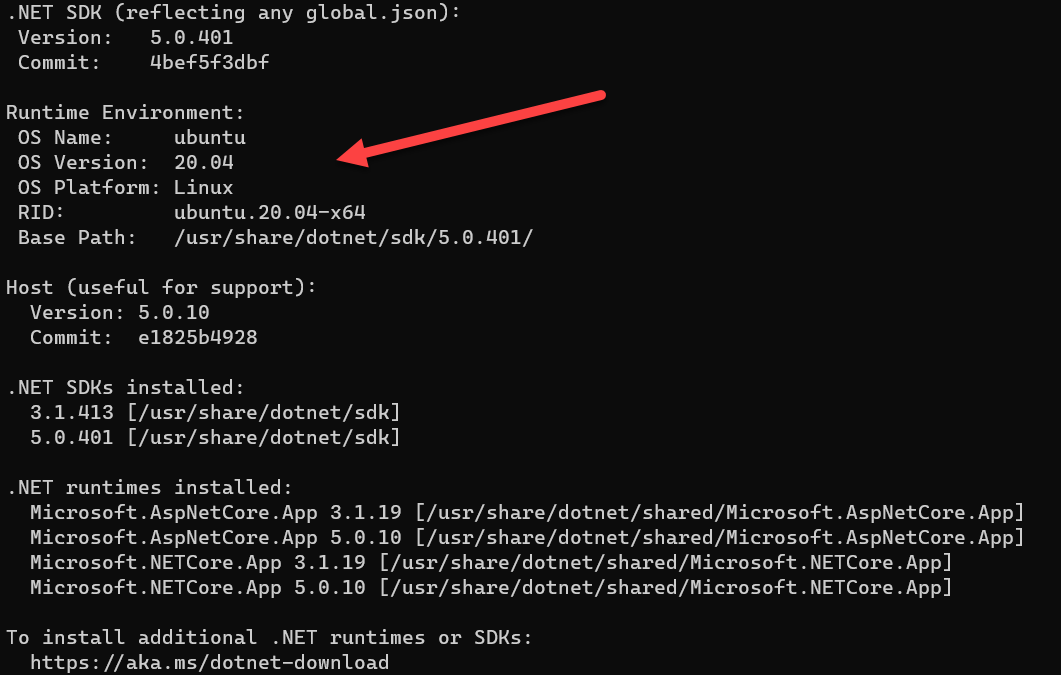
Task: Click the Host commit hash e1825b4928
Action: tap(197, 337)
